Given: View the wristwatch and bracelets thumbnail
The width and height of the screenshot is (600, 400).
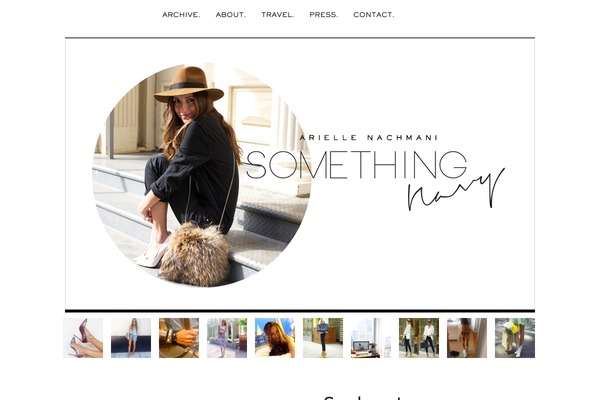Looking at the screenshot, I should tap(179, 338).
